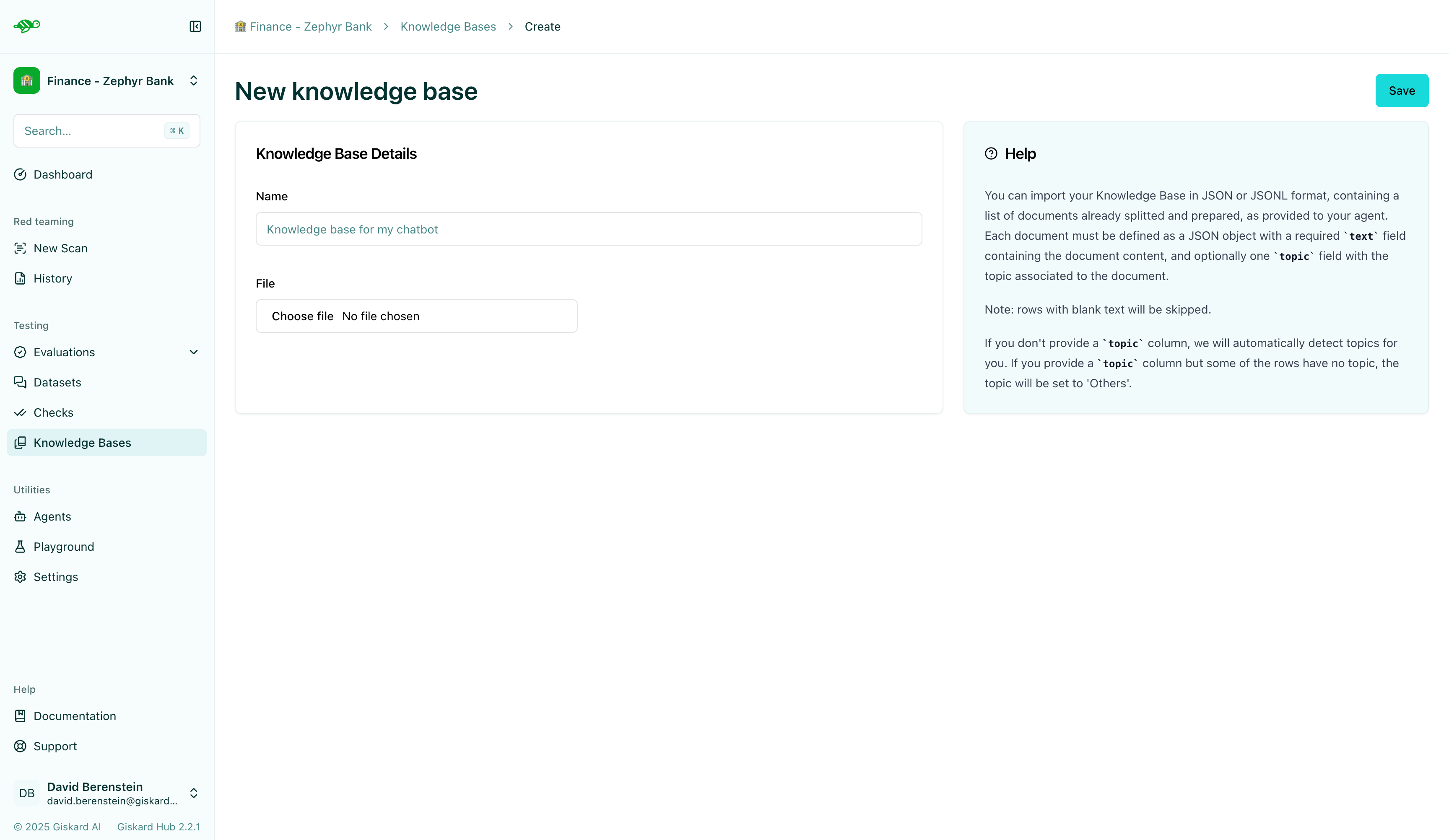Click the Giskard turtle logo
Screen dimensions: 1449x840
[26, 26]
